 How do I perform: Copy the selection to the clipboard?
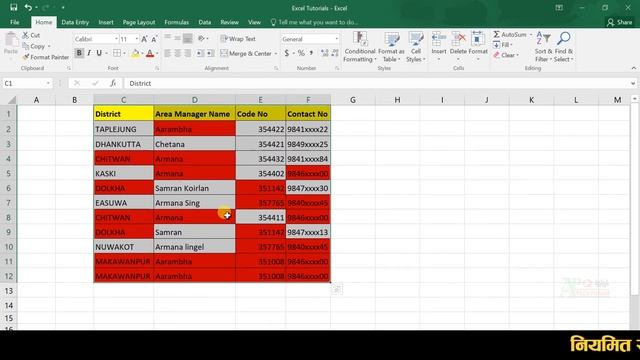click(34, 46)
